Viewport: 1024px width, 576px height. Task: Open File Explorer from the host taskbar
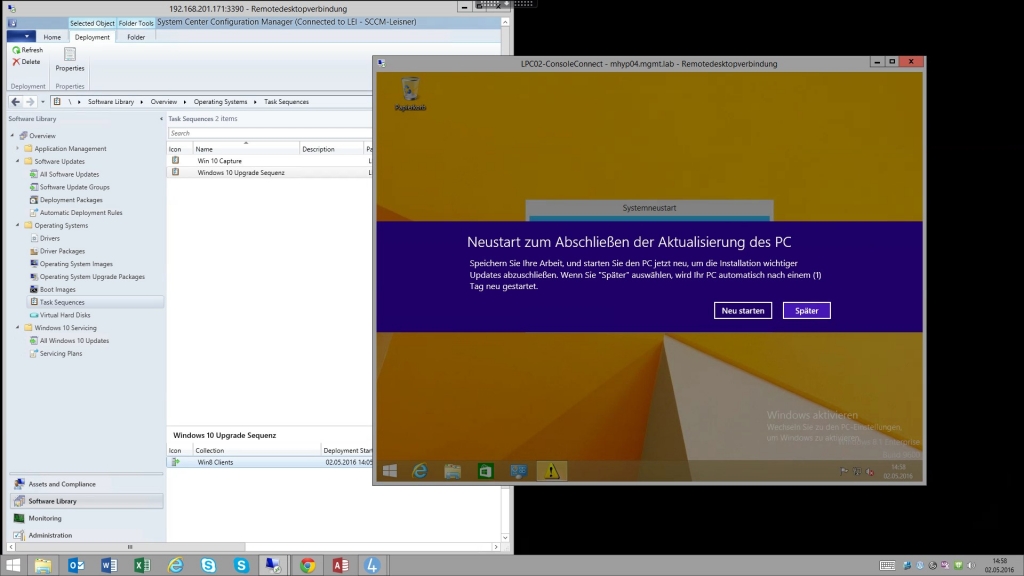43,565
